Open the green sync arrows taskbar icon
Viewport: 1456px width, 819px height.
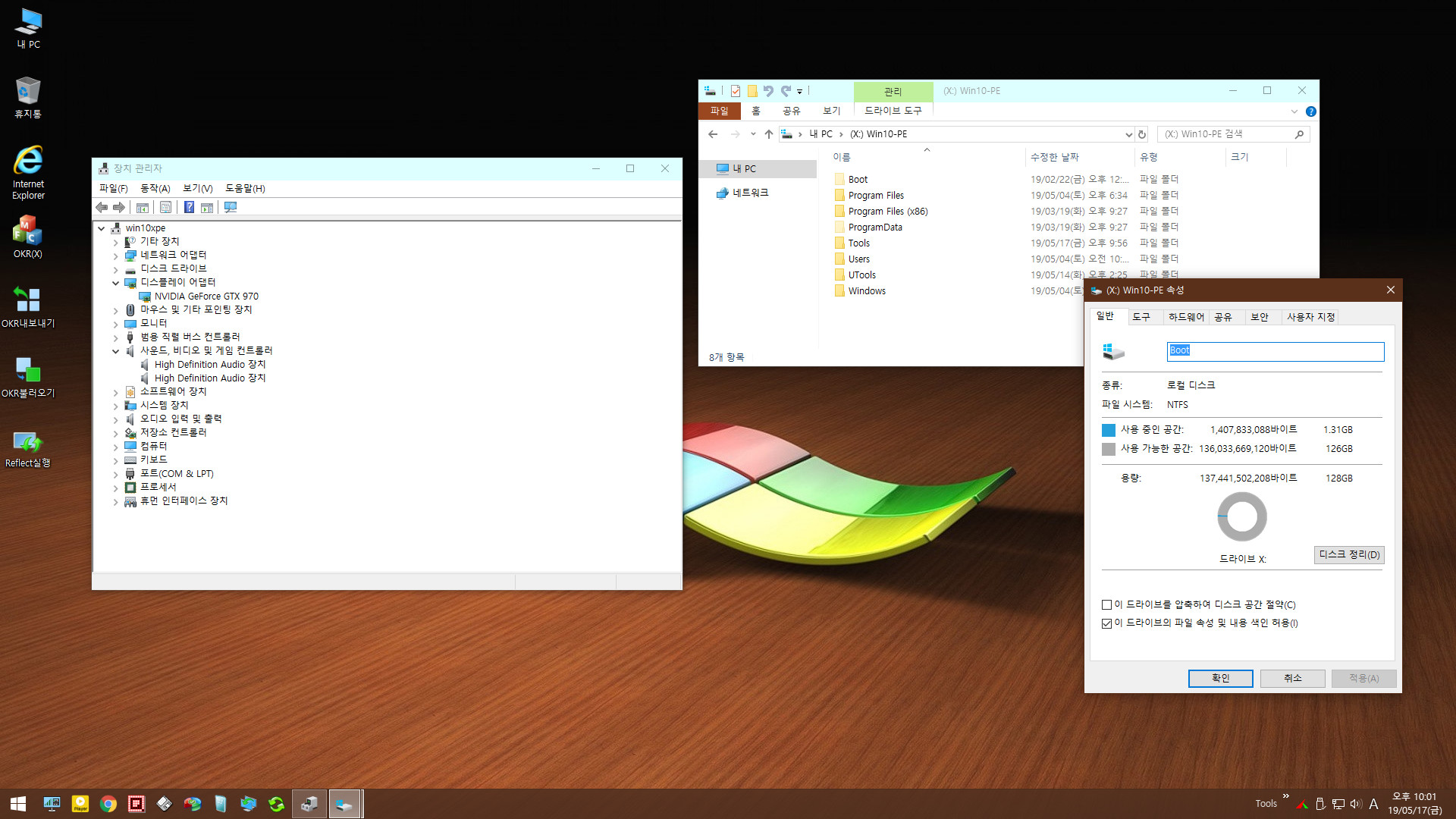coord(277,804)
